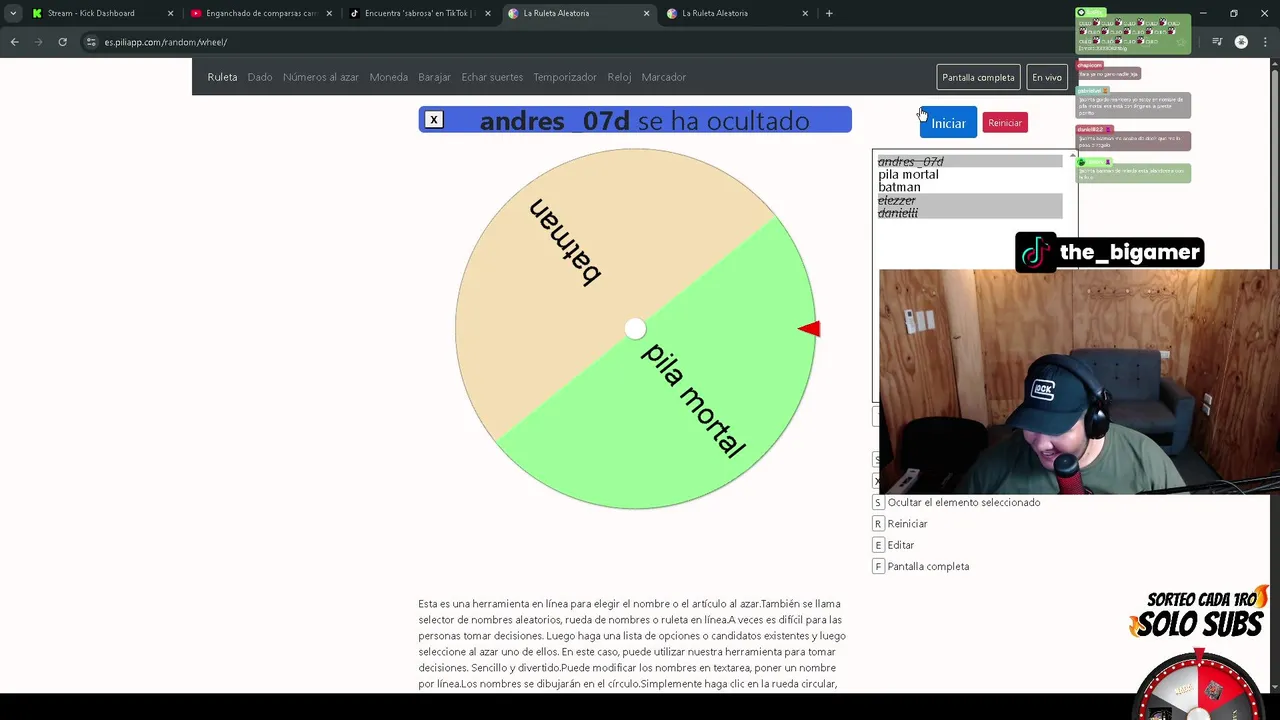Switch to the Enganchado de comparsas tab

(260, 13)
